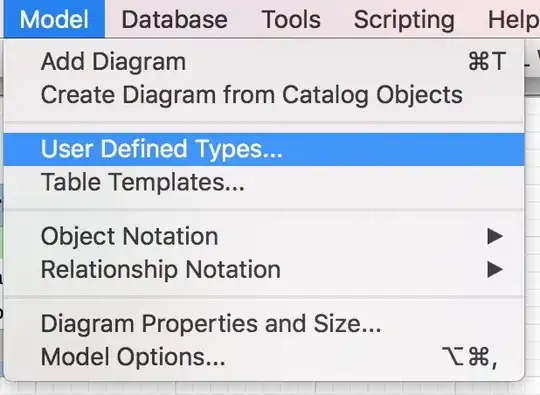Screen dimensions: 540x395
Task: Open the Scripting menu
Action: [404, 19]
